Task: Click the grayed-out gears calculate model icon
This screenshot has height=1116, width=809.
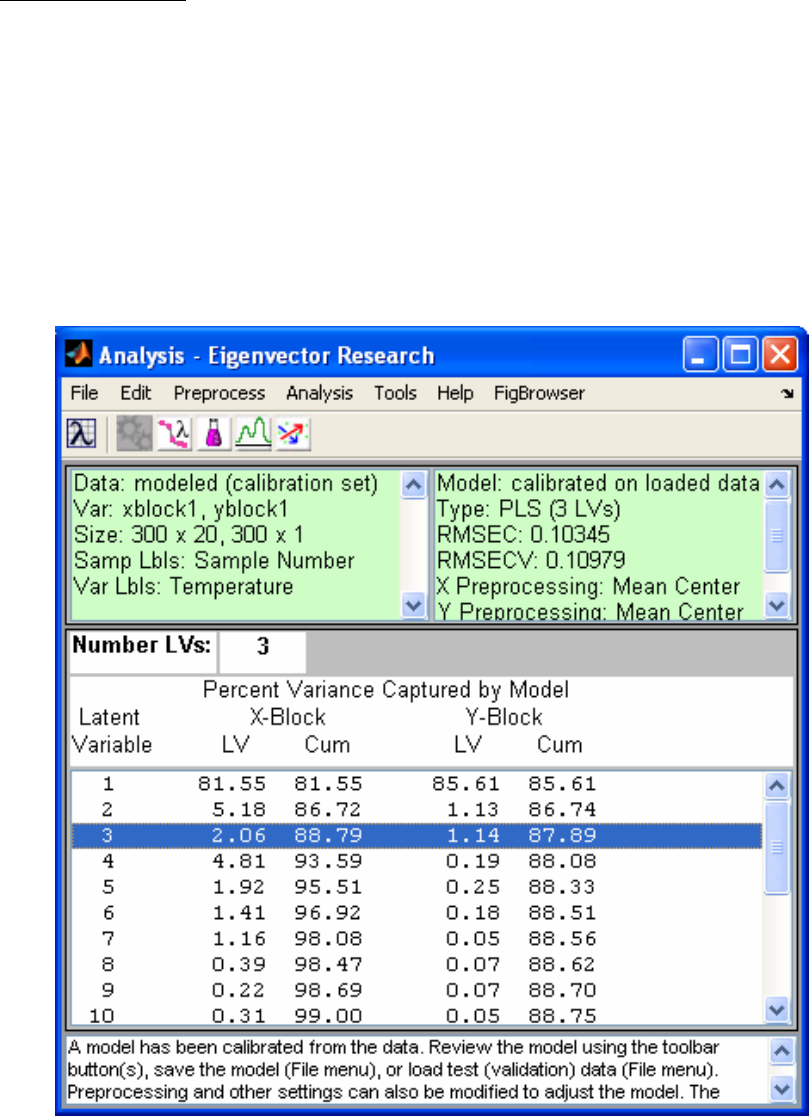Action: 134,433
